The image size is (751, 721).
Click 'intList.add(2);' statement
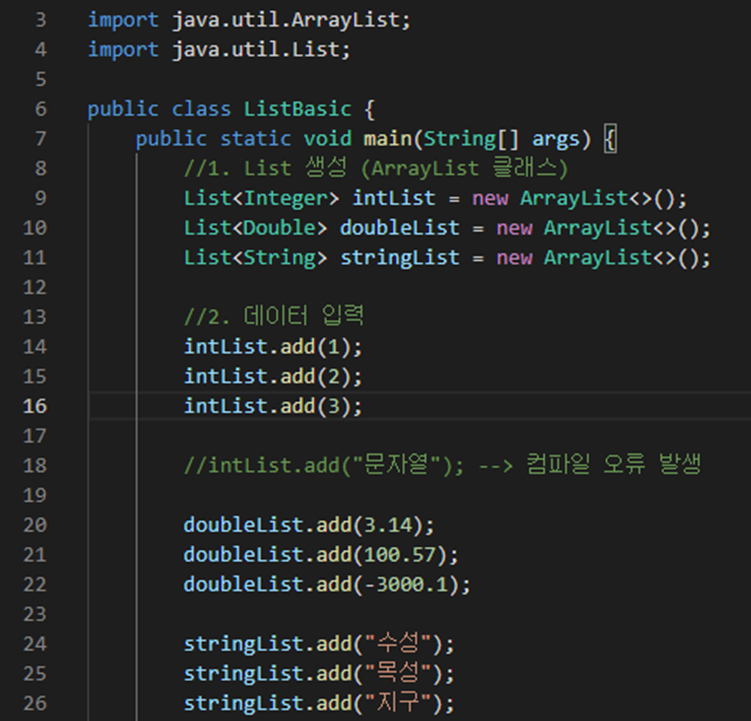(x=273, y=377)
